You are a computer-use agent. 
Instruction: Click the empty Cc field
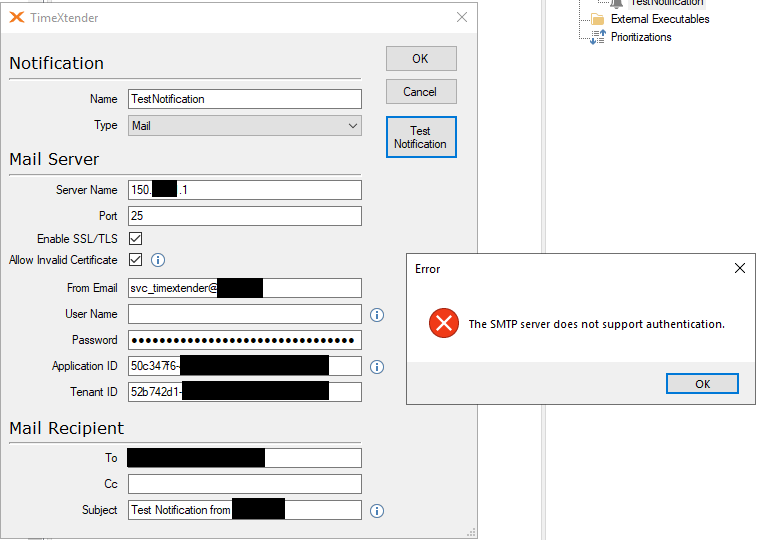pyautogui.click(x=245, y=484)
